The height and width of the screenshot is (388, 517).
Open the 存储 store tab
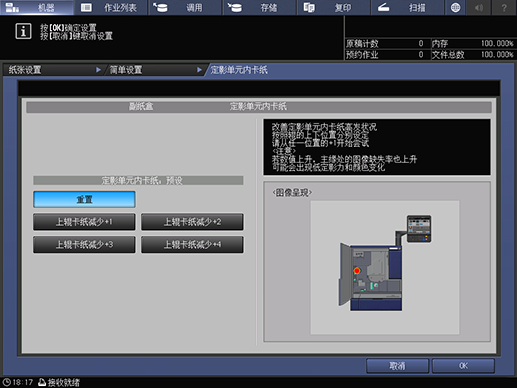[x=259, y=7]
